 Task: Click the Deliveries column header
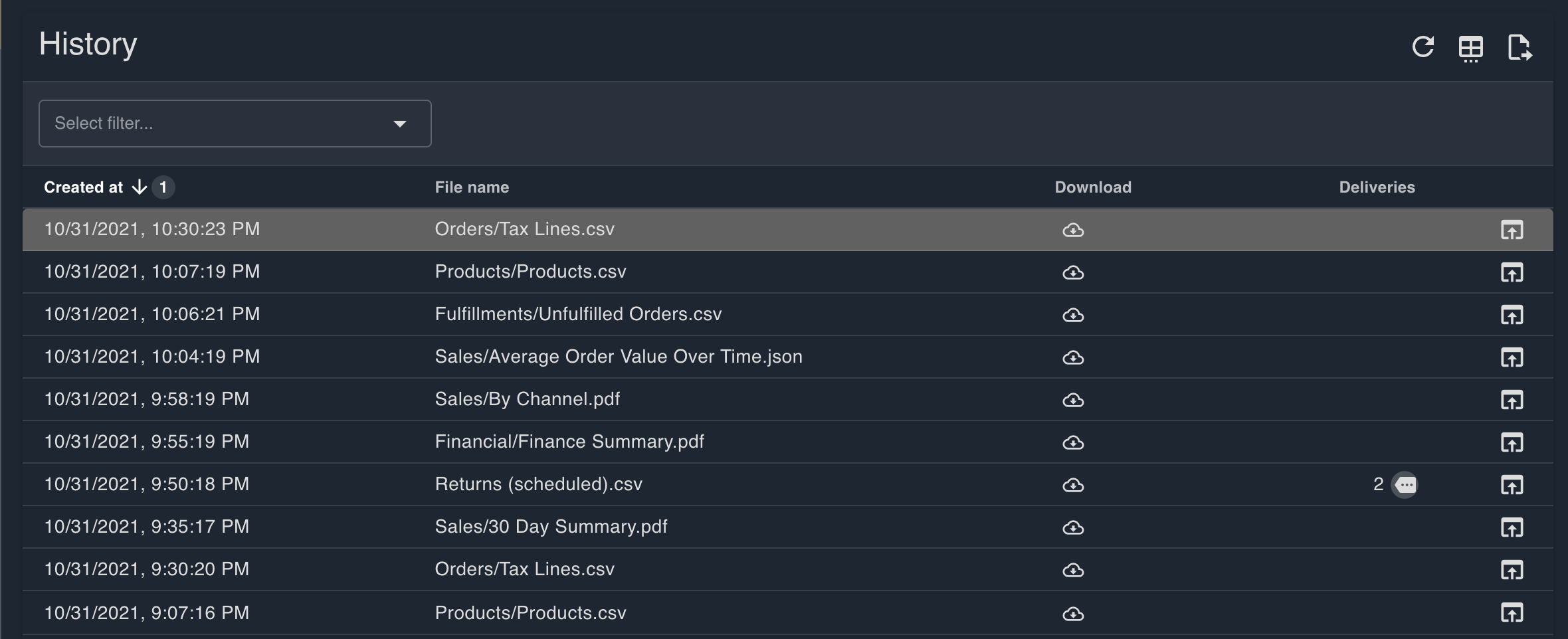[x=1377, y=187]
